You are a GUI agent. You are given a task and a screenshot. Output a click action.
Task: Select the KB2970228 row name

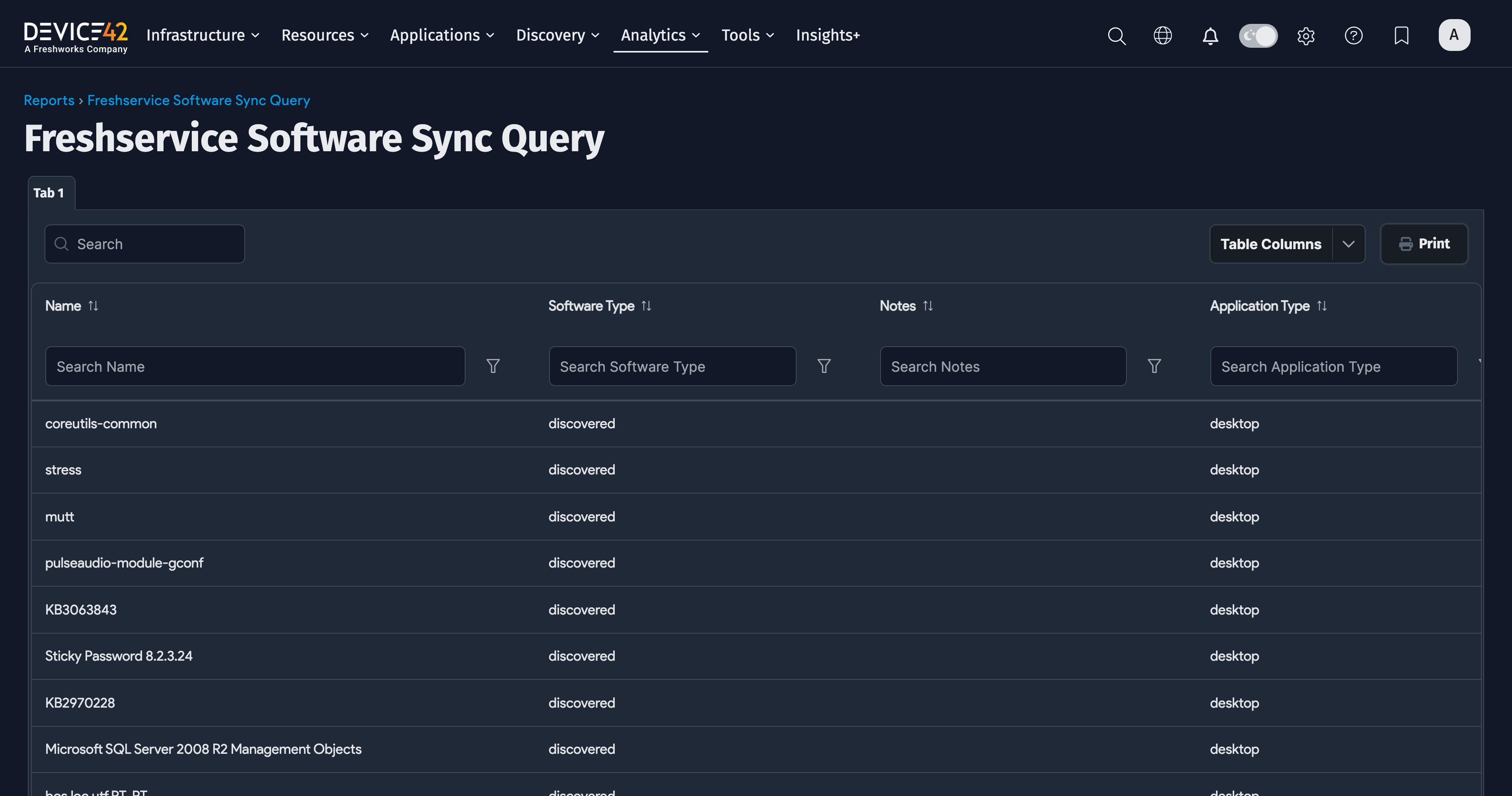pos(80,703)
